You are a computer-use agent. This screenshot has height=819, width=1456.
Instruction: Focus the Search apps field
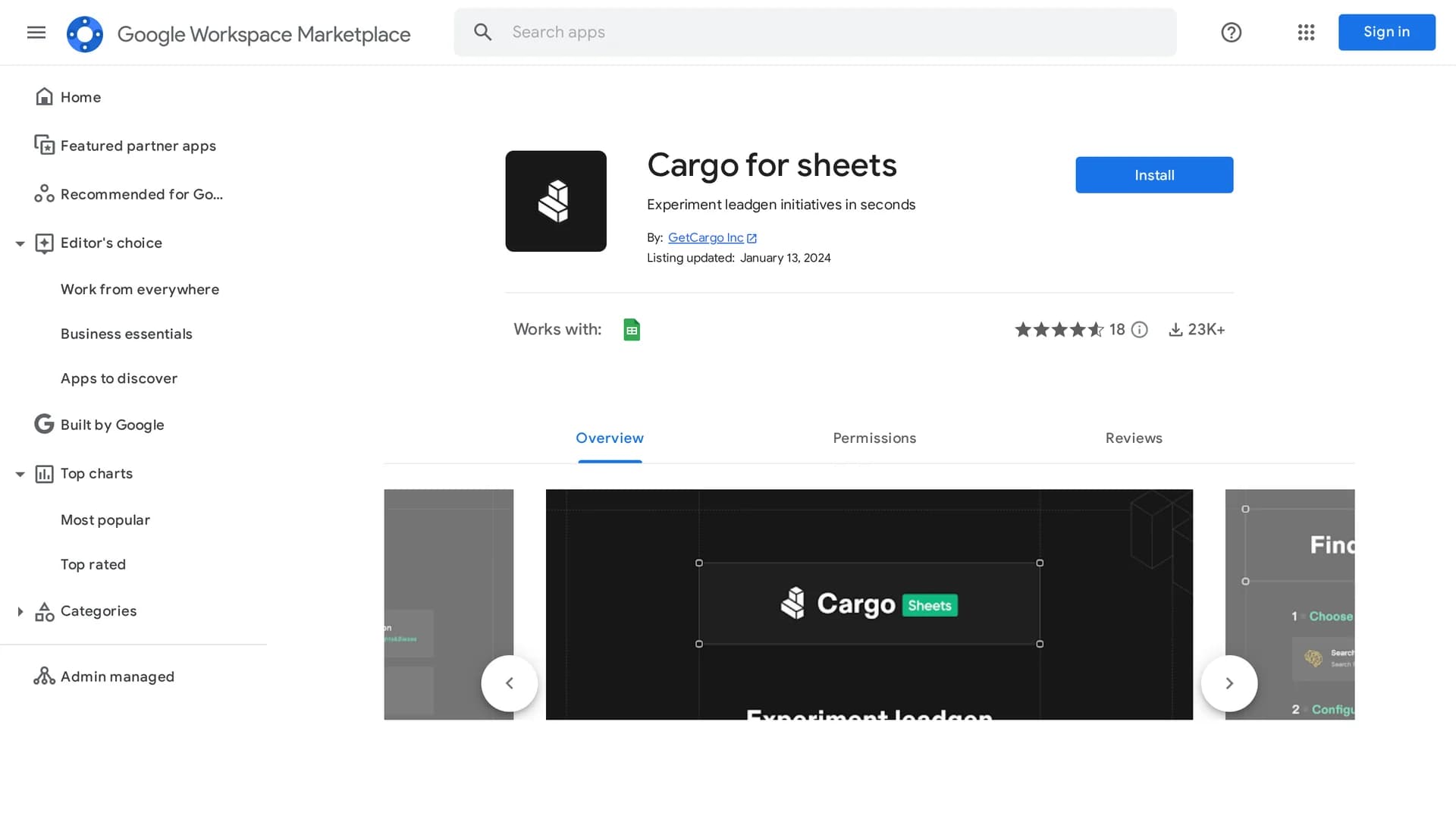[x=815, y=32]
